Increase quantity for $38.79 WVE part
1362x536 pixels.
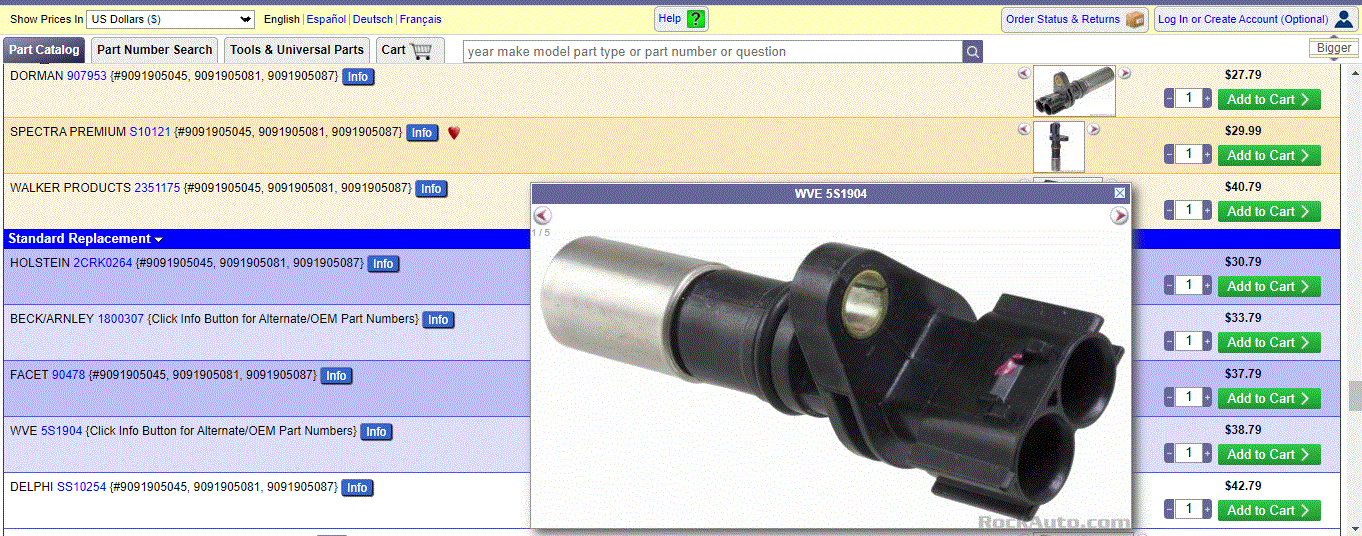[x=1207, y=454]
